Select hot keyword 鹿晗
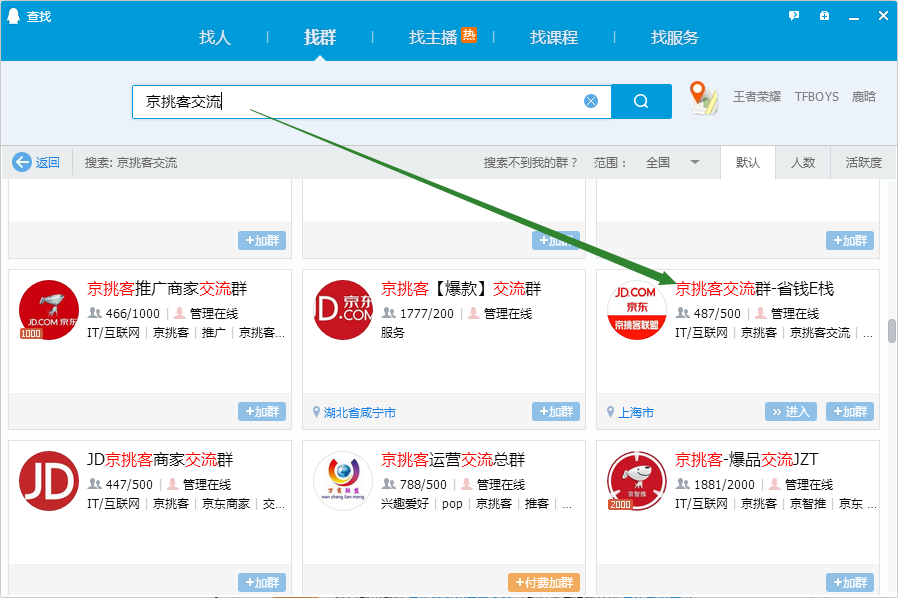 [864, 97]
